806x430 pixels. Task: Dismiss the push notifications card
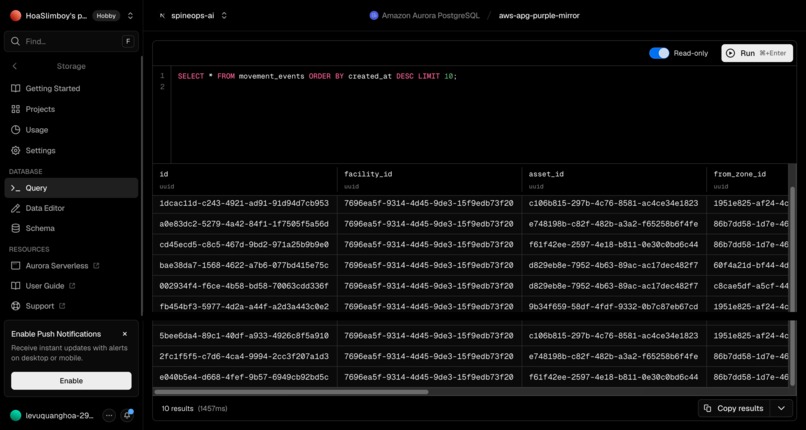coord(124,334)
